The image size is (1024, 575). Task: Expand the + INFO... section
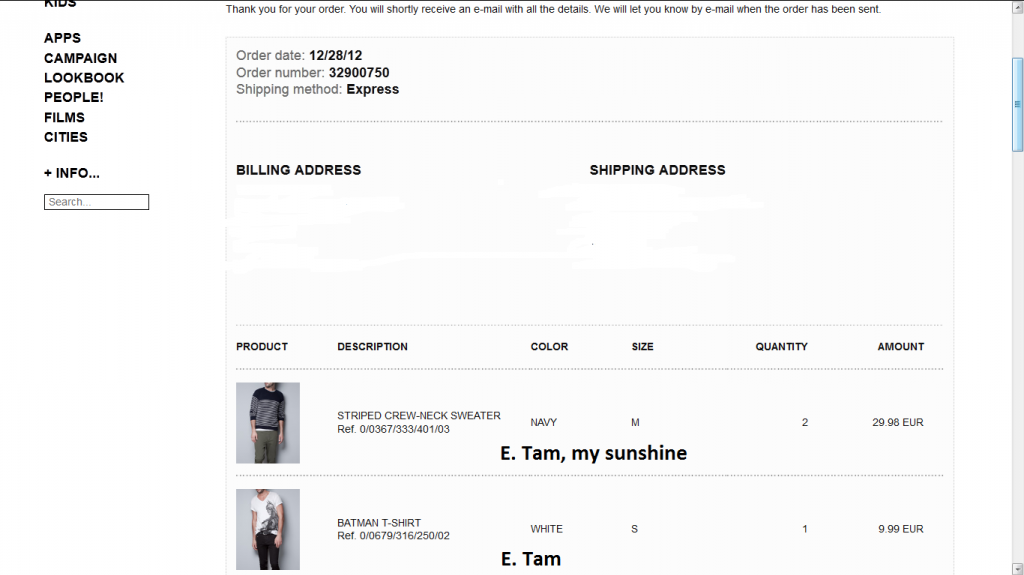click(71, 173)
